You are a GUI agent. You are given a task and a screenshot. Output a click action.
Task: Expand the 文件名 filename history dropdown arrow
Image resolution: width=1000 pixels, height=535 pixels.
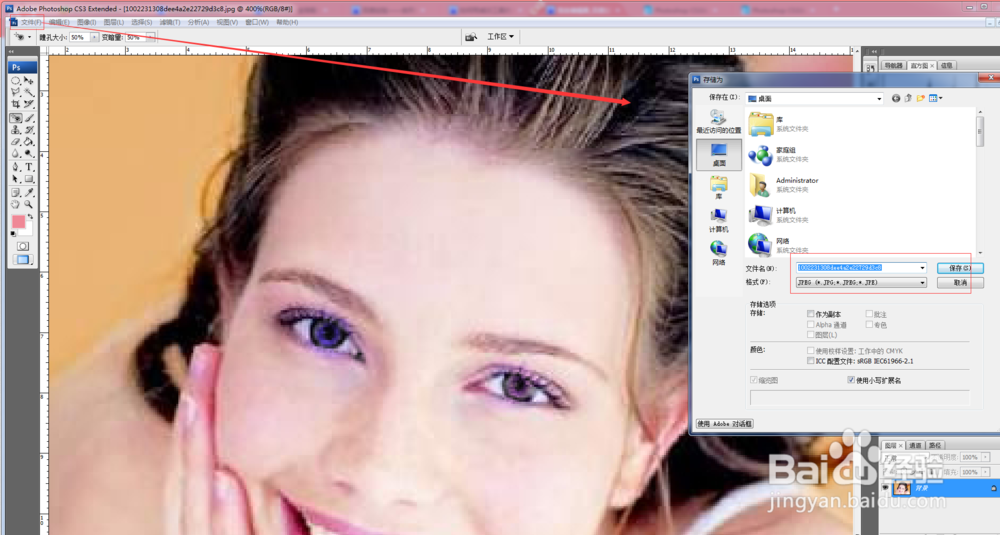point(922,268)
